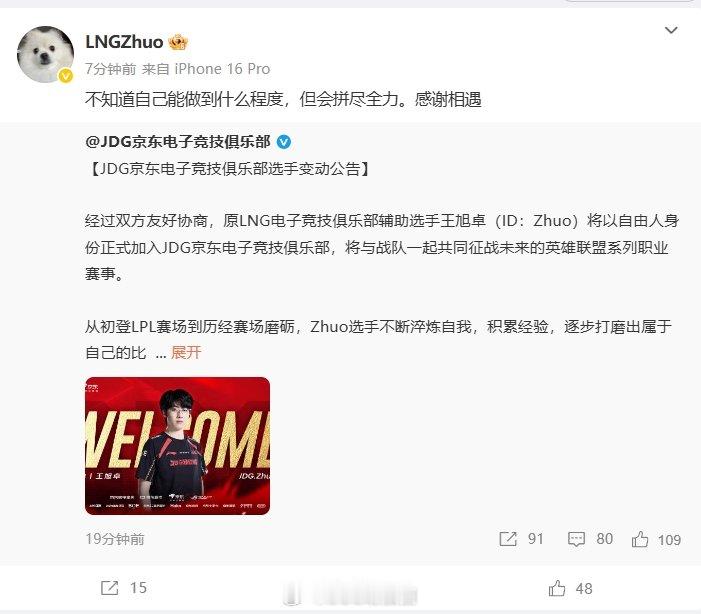Viewport: 701px width, 614px height.
Task: Click the blue verified badge beside JDG
Action: coord(284,142)
